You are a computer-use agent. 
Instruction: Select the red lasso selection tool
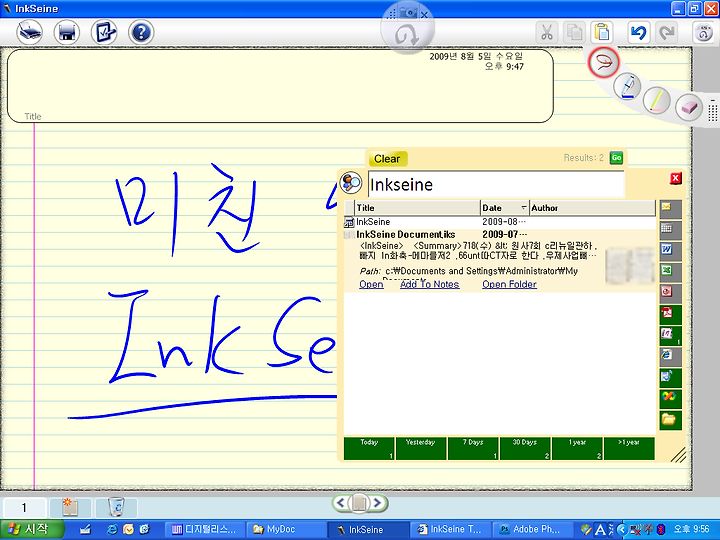click(x=604, y=62)
